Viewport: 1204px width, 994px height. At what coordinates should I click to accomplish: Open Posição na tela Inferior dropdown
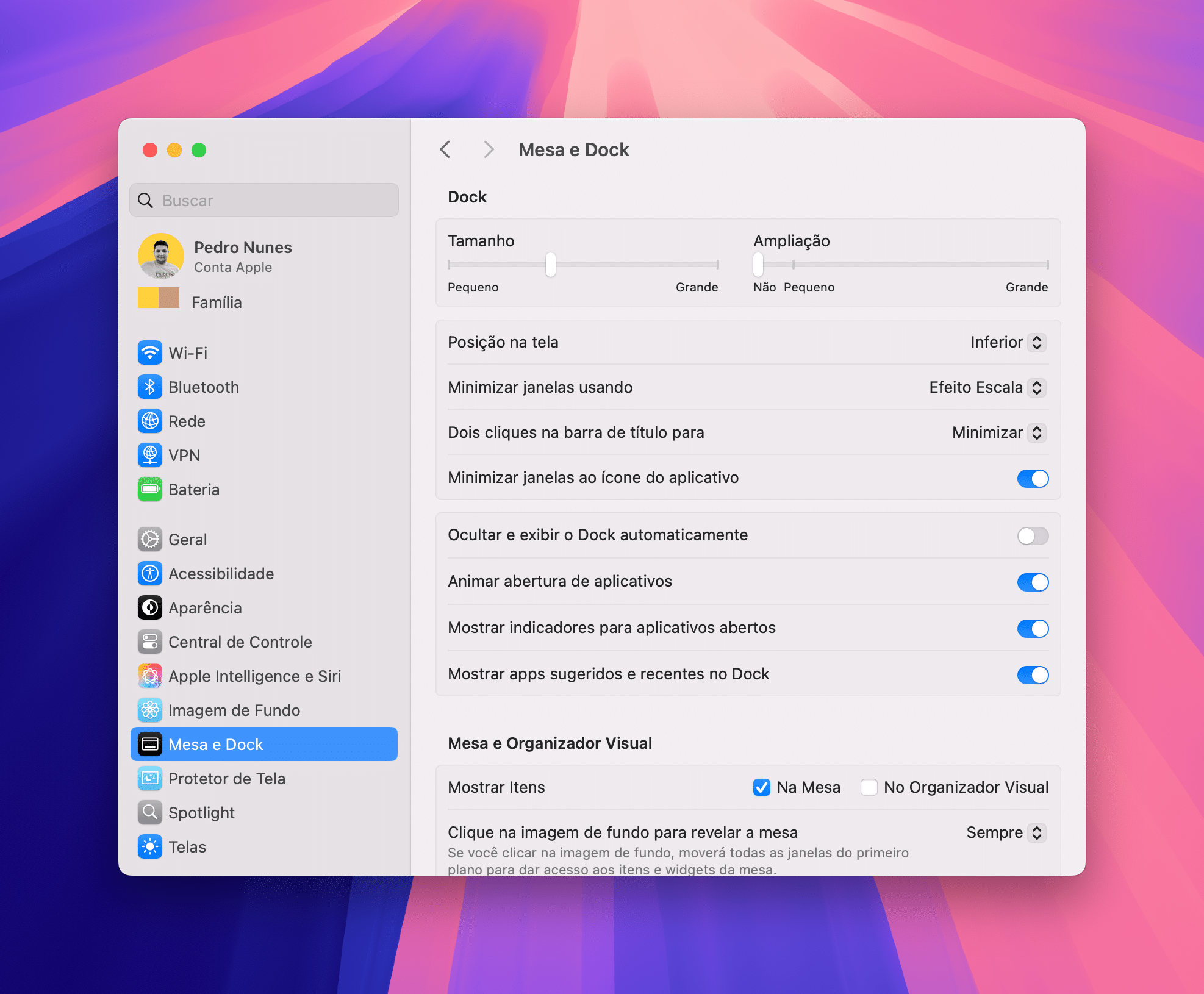(1008, 342)
